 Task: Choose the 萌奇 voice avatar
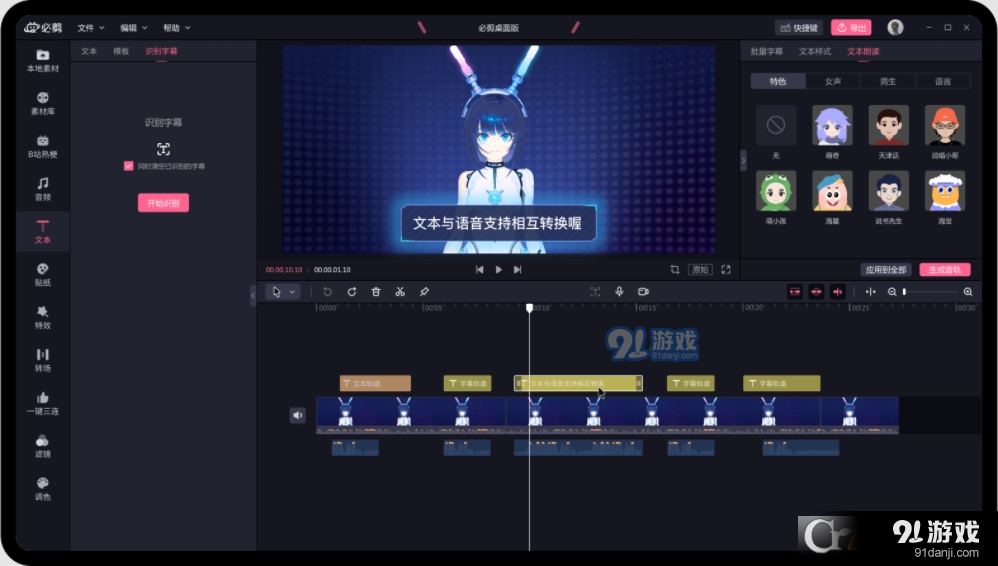[832, 125]
